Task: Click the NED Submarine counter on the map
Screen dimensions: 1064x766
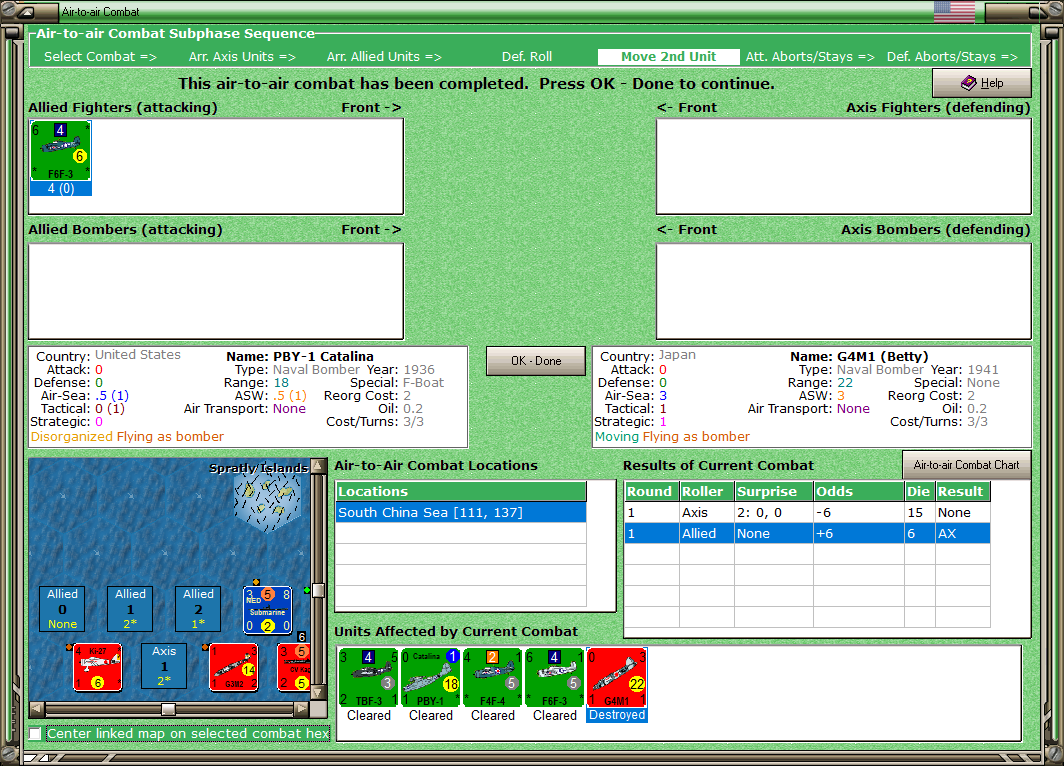Action: (x=268, y=609)
